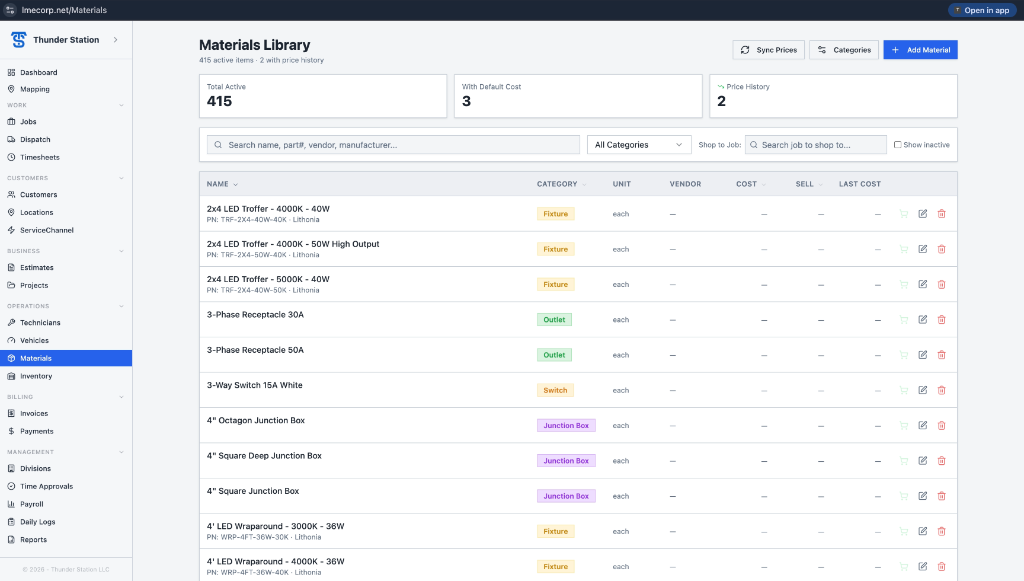Click the Search job to shop to field
The image size is (1024, 581).
click(x=816, y=145)
